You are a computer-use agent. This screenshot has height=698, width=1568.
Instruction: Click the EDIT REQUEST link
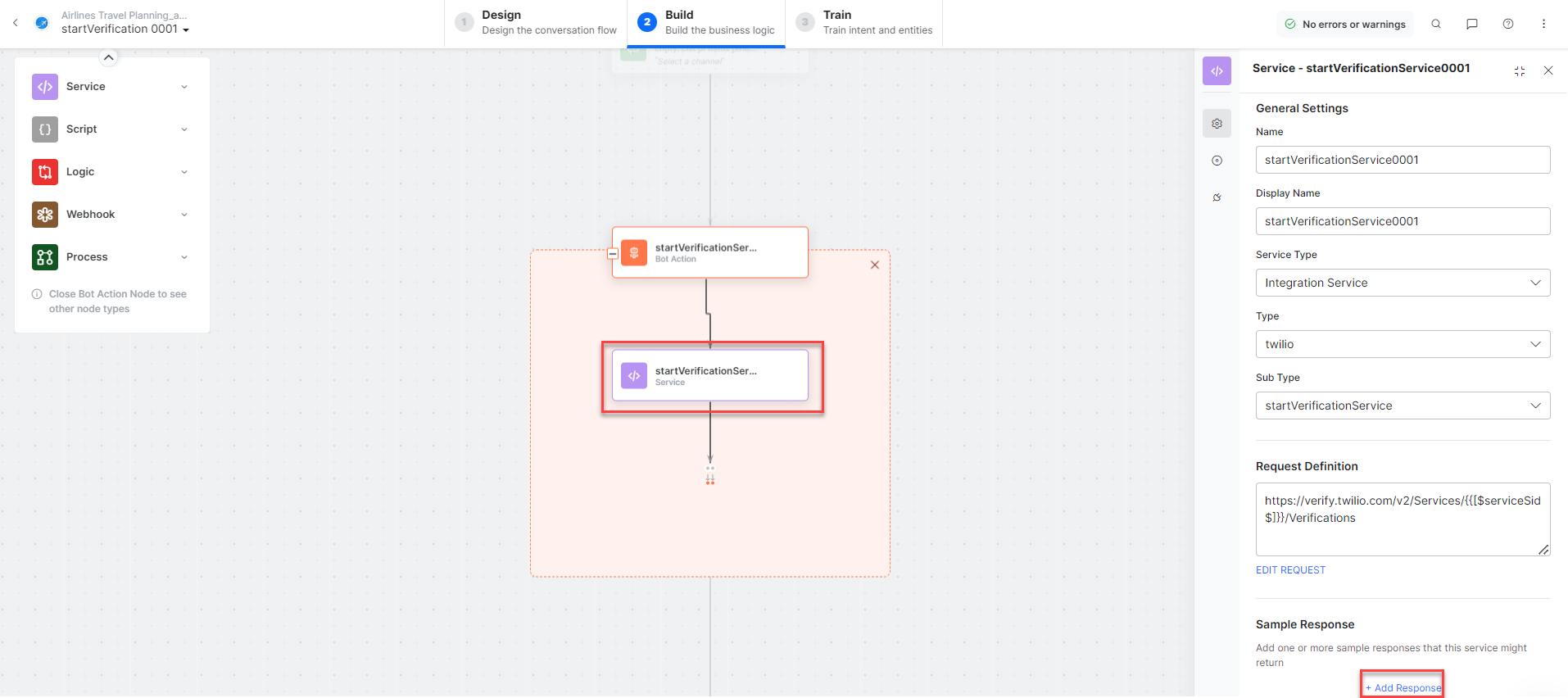(1290, 570)
